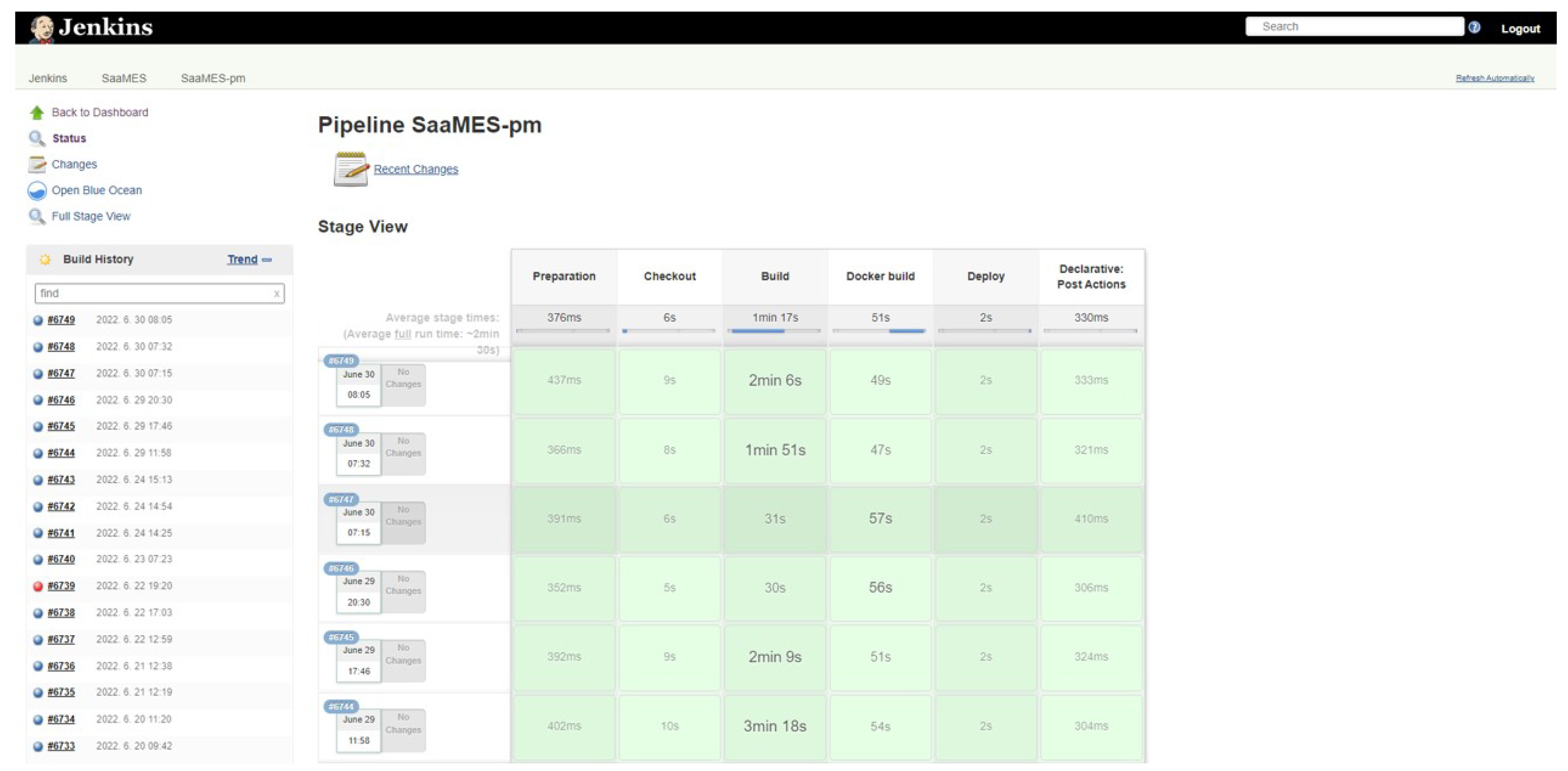Click the Back to Dashboard green arrow icon

(37, 113)
